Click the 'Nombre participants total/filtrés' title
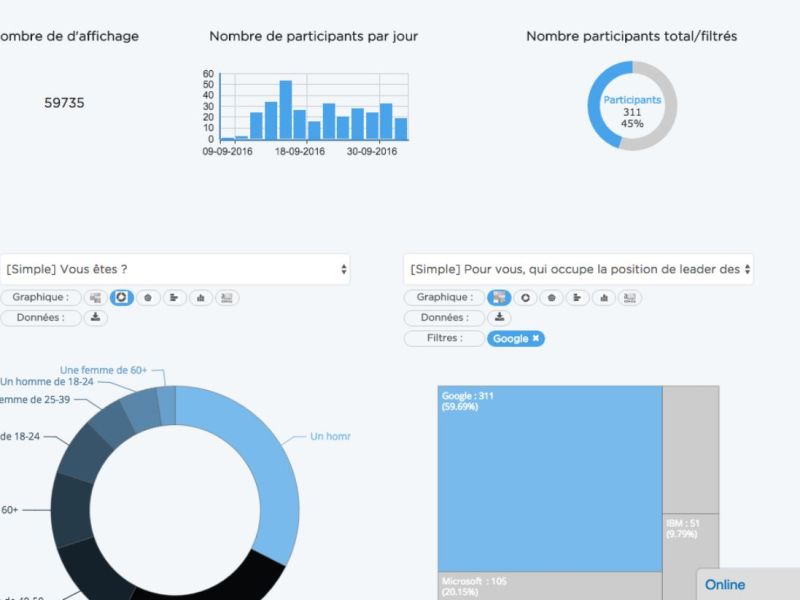800x600 pixels. click(x=632, y=36)
